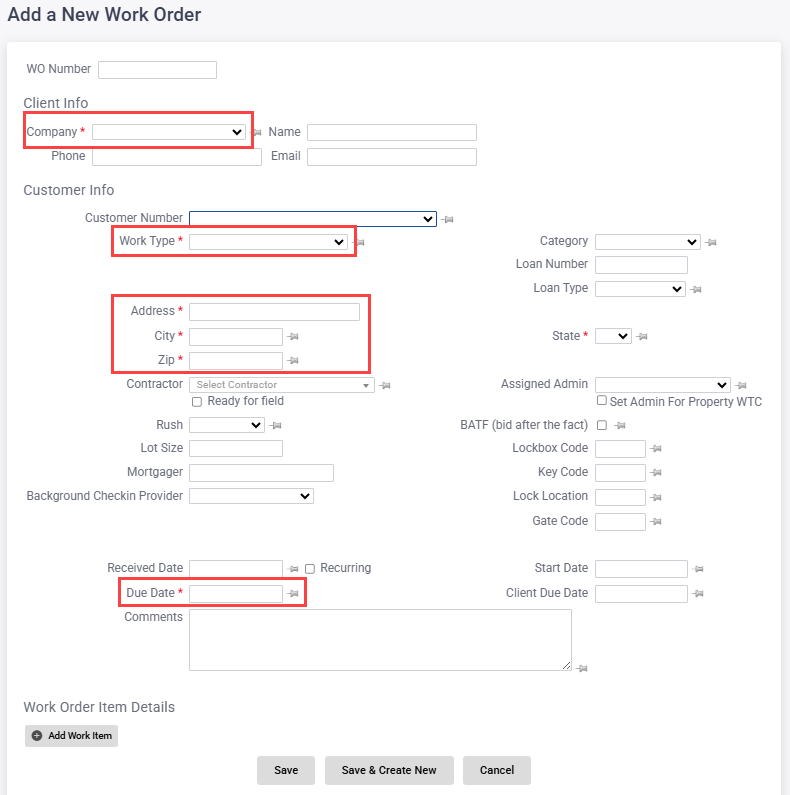Click the pin icon beside the City field

(293, 337)
